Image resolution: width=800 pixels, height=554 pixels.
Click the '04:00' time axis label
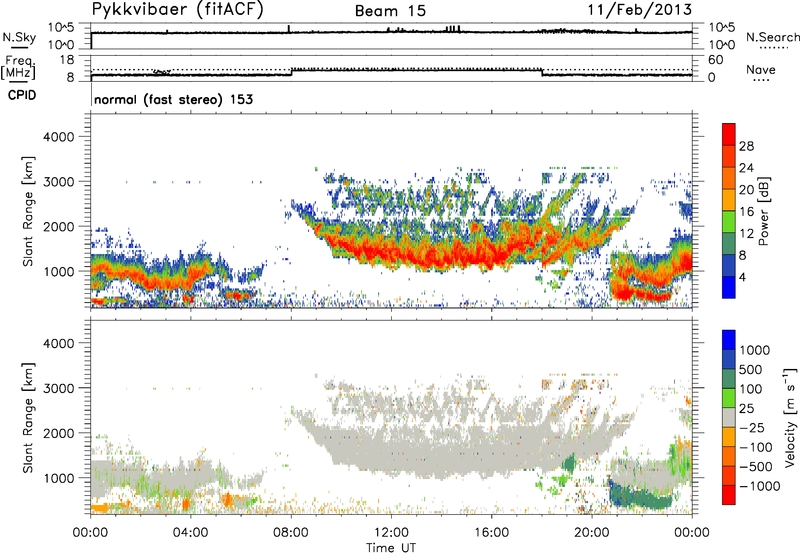(190, 533)
